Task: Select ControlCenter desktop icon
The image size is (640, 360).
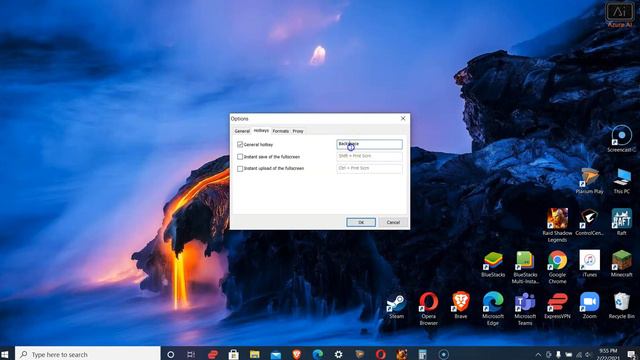Action: (589, 223)
